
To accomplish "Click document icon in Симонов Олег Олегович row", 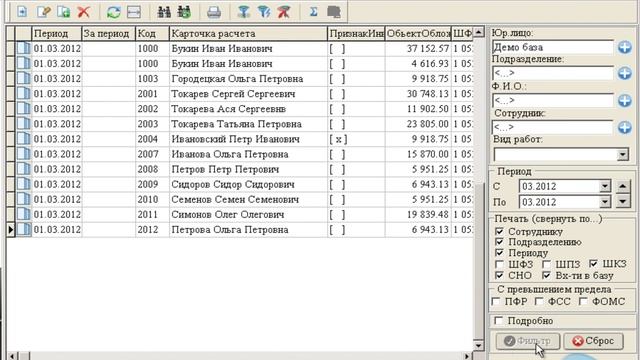I will point(24,215).
